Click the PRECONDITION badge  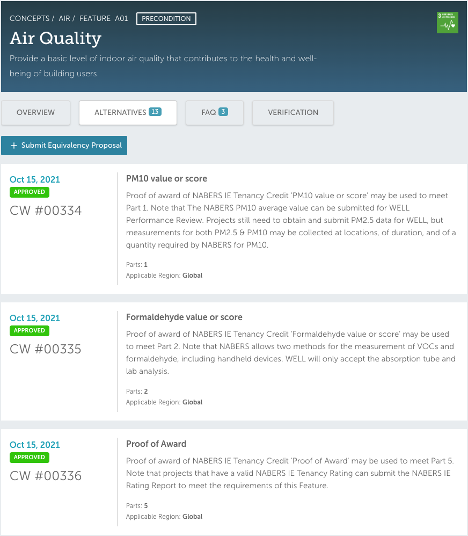pos(166,18)
